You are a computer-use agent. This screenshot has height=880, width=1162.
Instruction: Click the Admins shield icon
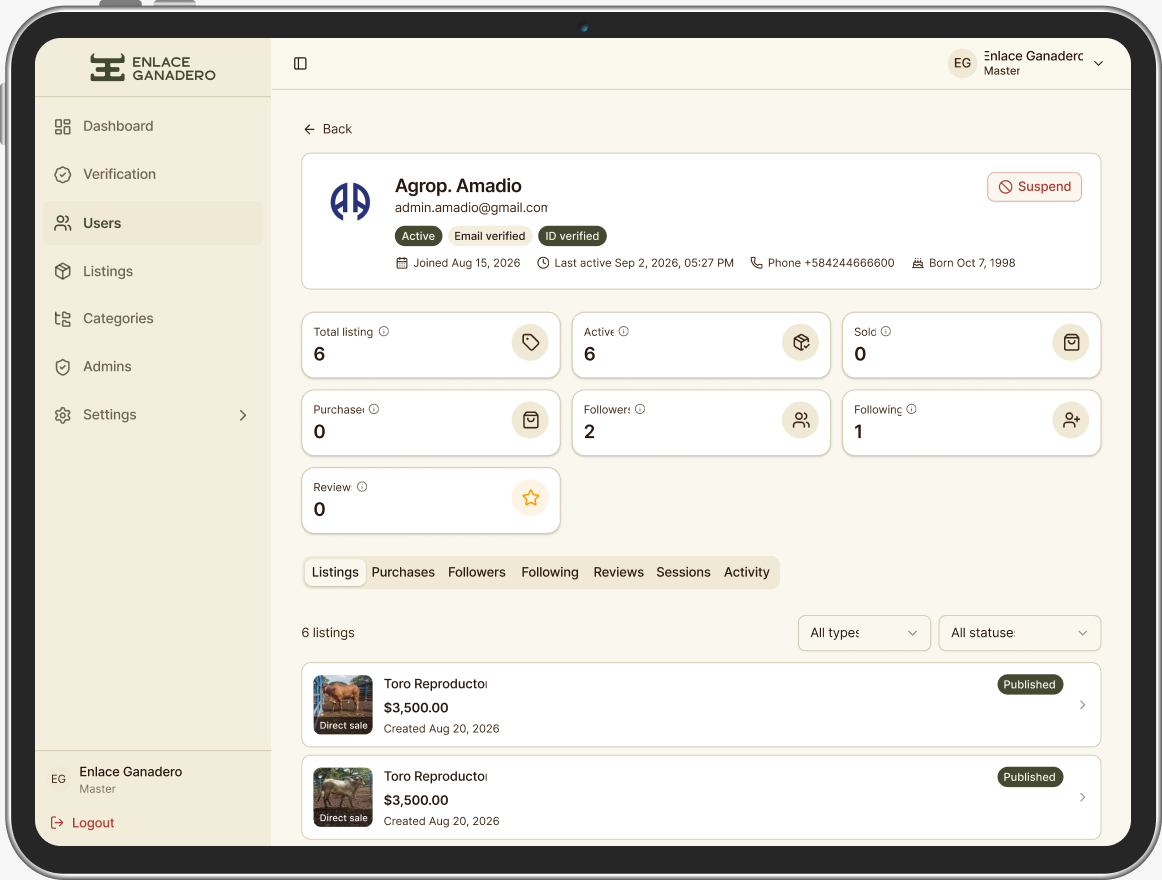tap(63, 367)
